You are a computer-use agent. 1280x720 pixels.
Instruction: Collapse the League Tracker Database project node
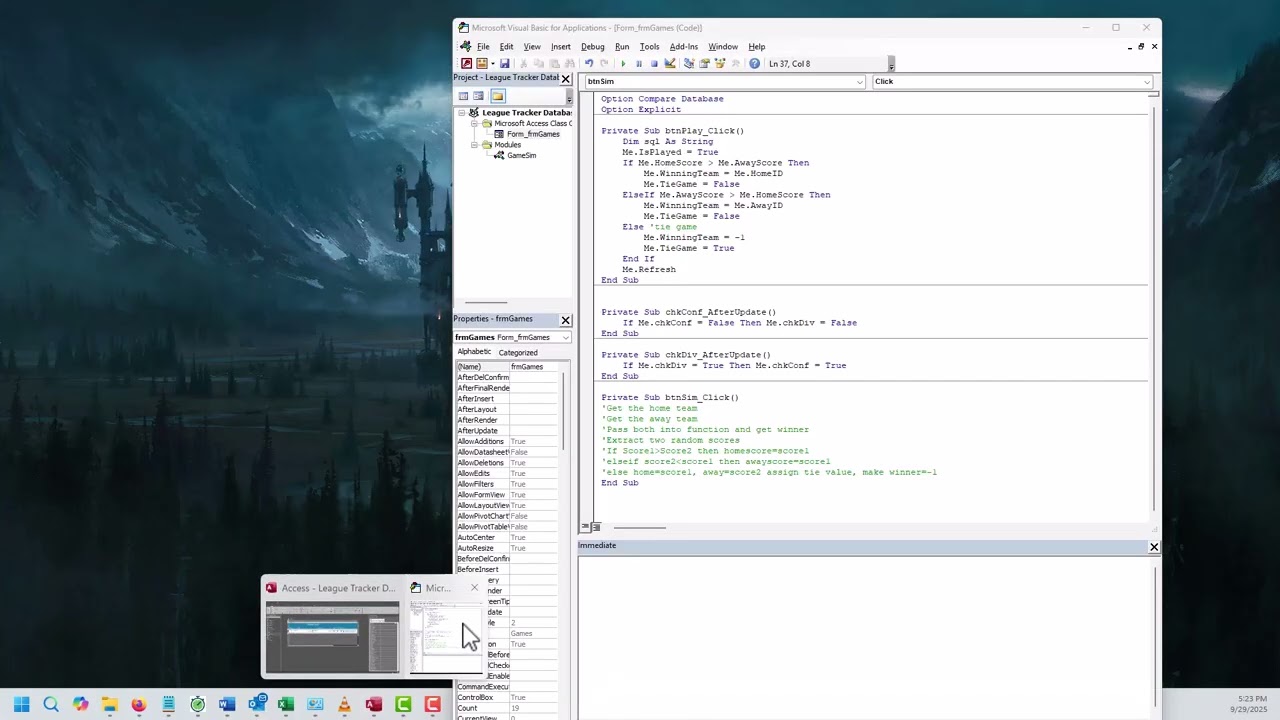[462, 113]
